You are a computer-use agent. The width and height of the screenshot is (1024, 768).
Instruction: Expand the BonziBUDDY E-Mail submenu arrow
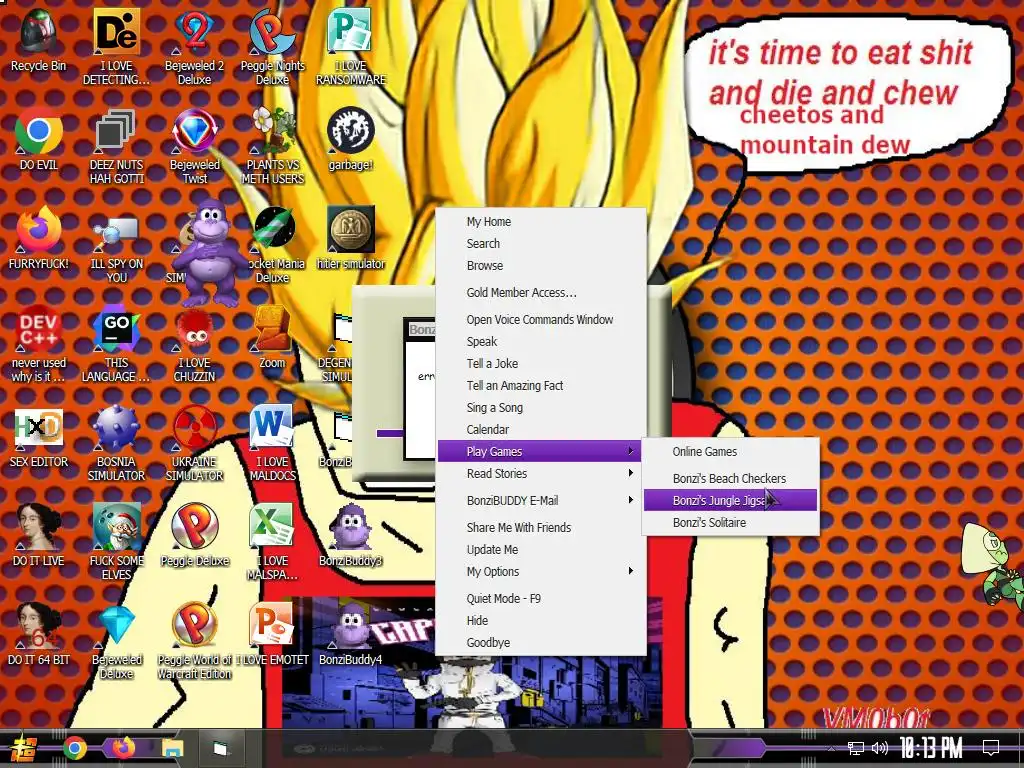[x=630, y=500]
